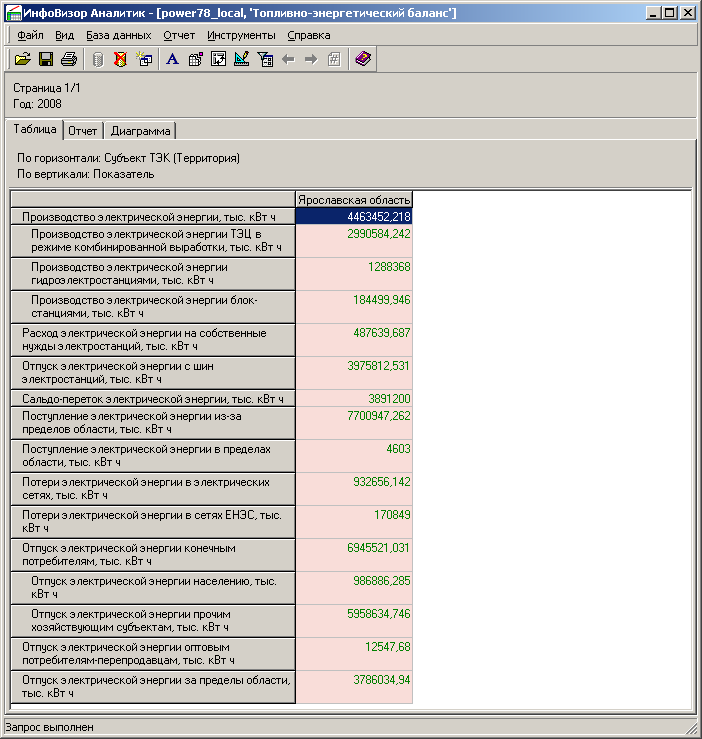
Task: Select the cell with value 170849
Action: click(354, 522)
